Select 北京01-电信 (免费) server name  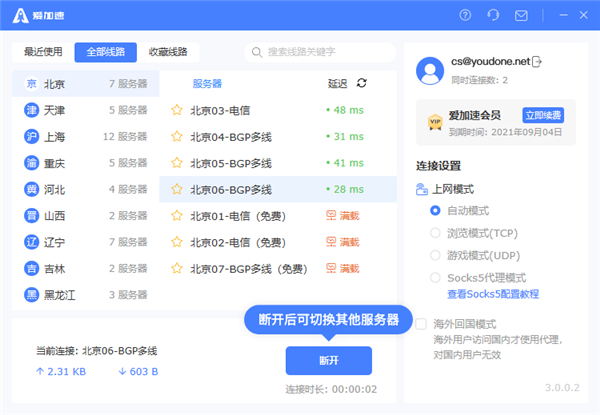point(238,216)
